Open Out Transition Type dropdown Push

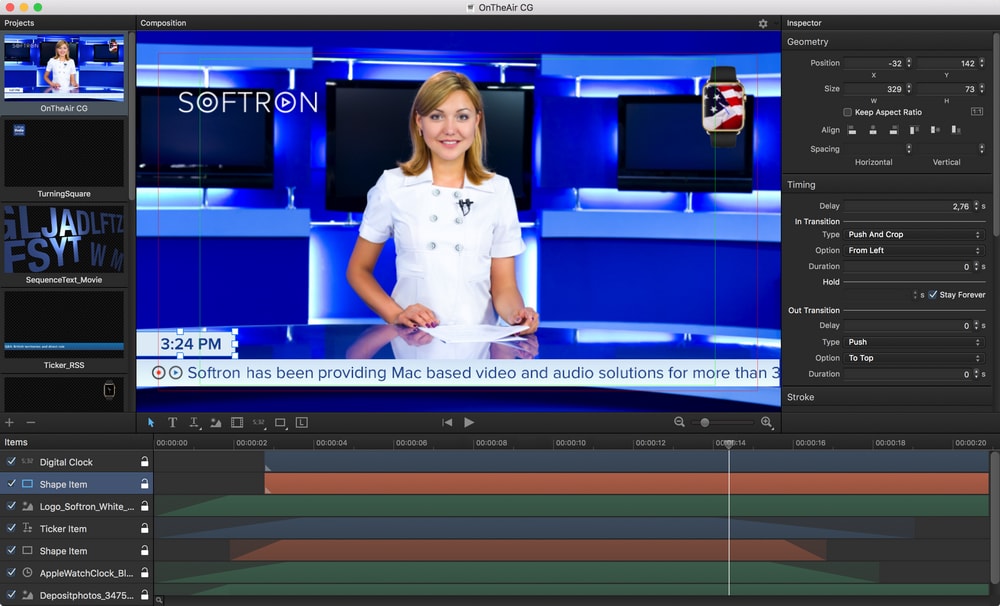point(913,342)
